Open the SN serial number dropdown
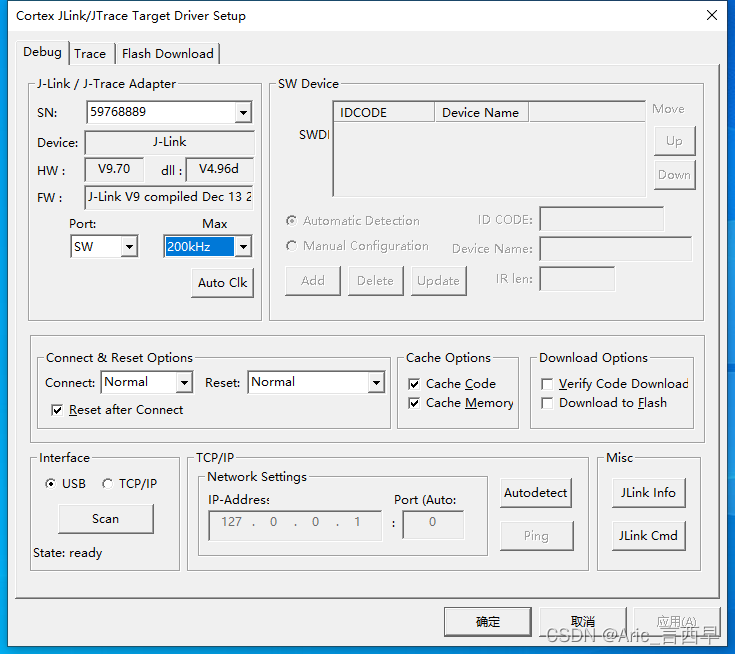This screenshot has height=654, width=735. coord(243,113)
